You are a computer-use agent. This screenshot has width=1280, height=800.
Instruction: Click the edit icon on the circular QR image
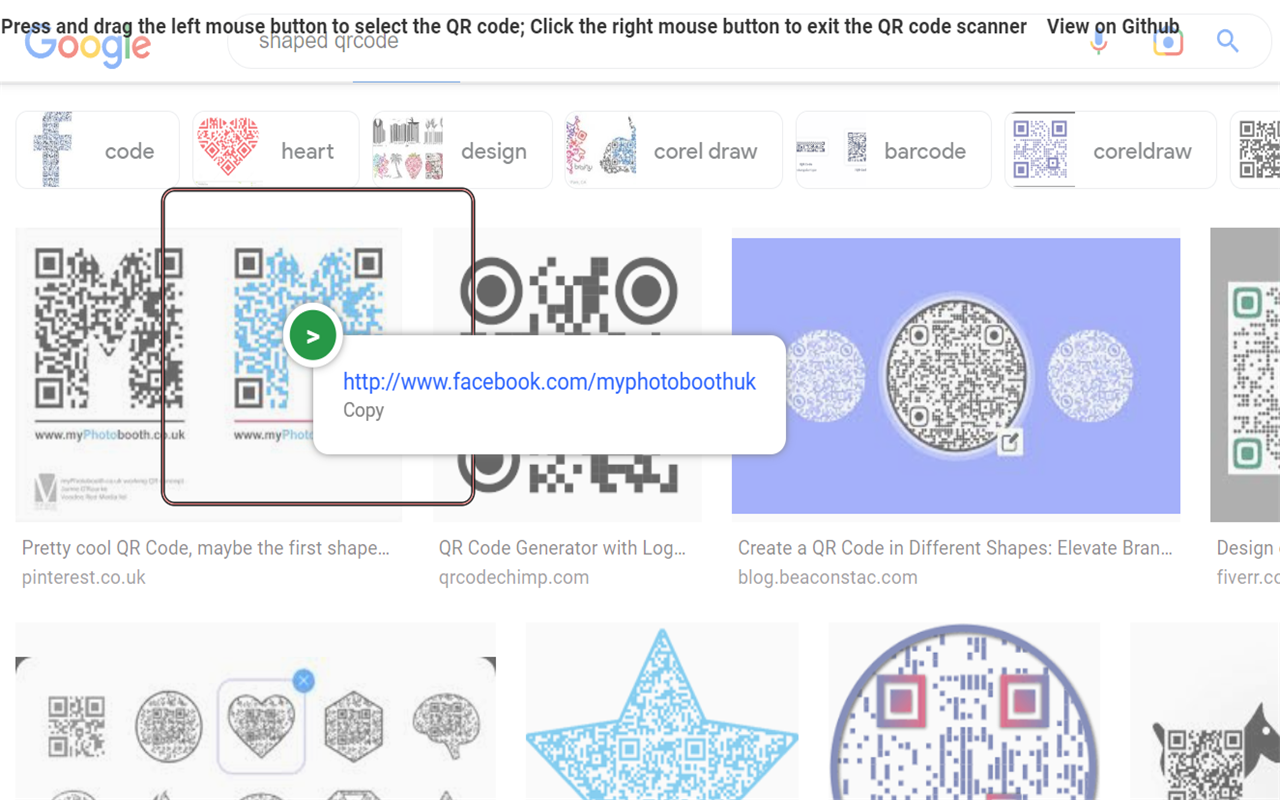pyautogui.click(x=1010, y=442)
